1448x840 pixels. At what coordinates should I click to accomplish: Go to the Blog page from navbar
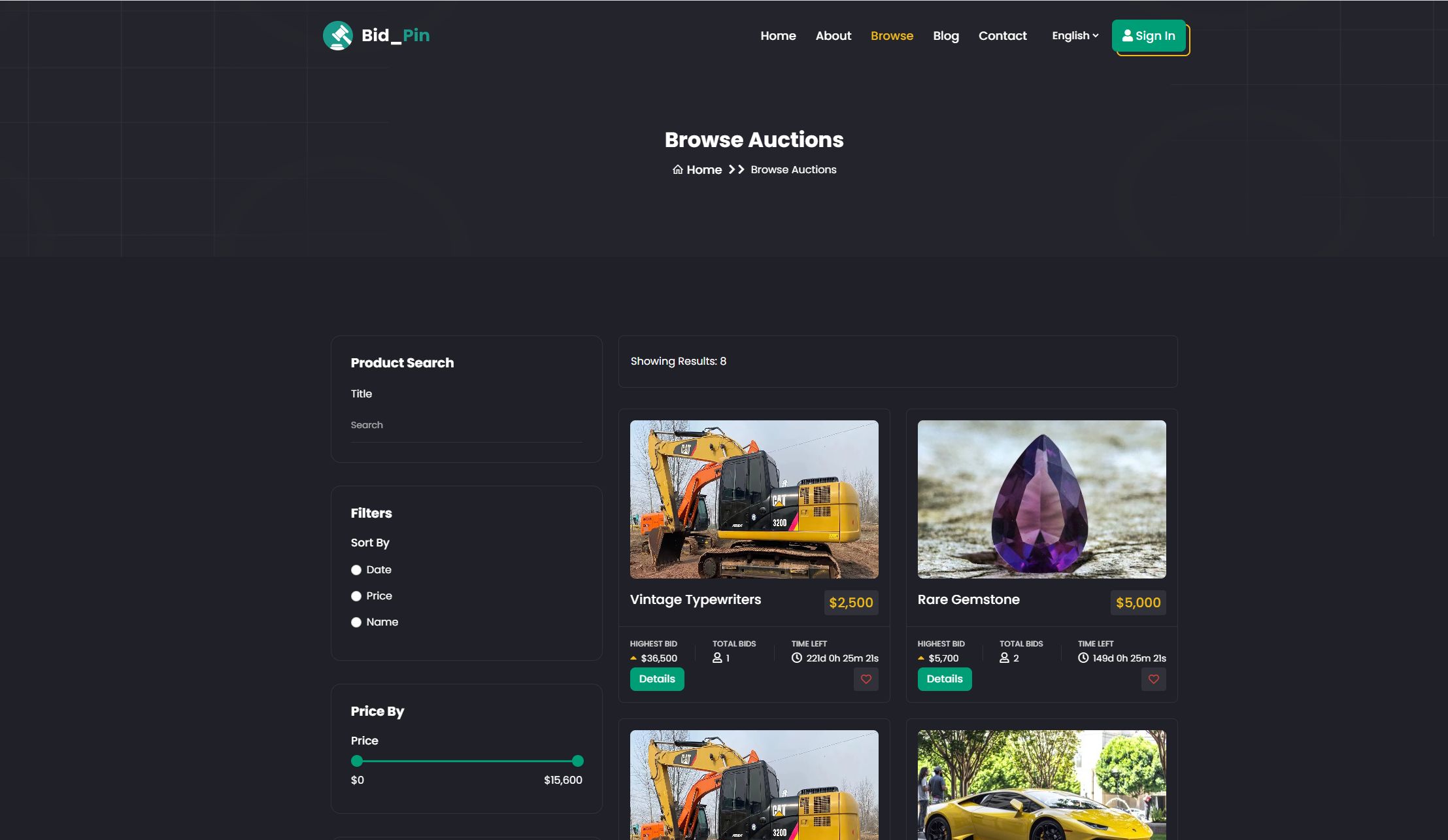945,36
